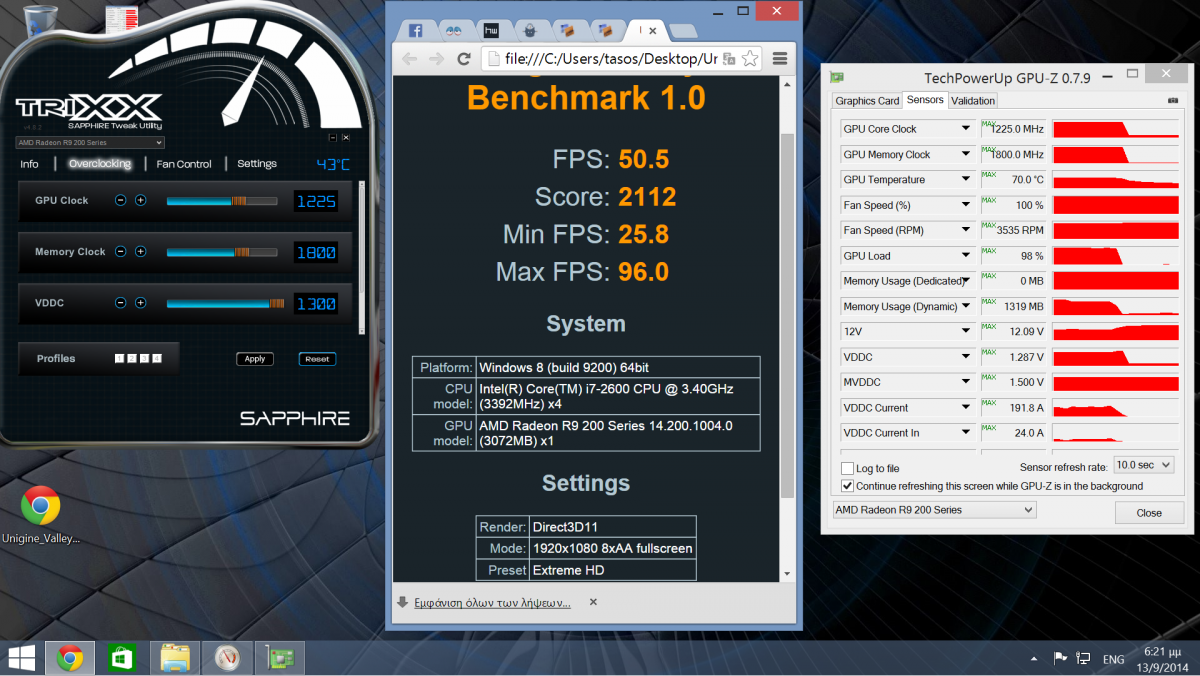Open the Settings tab in TRIXX
The image size is (1200, 676).
[x=257, y=164]
